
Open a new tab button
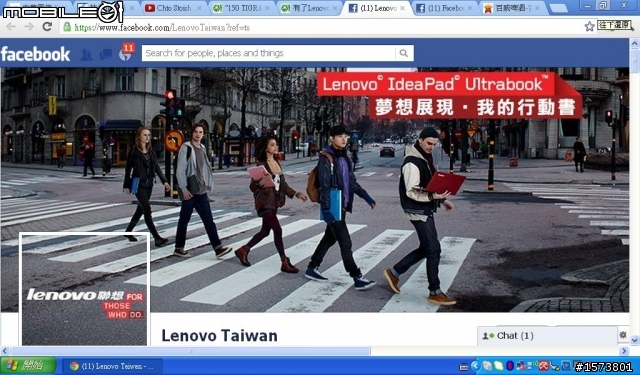click(558, 8)
